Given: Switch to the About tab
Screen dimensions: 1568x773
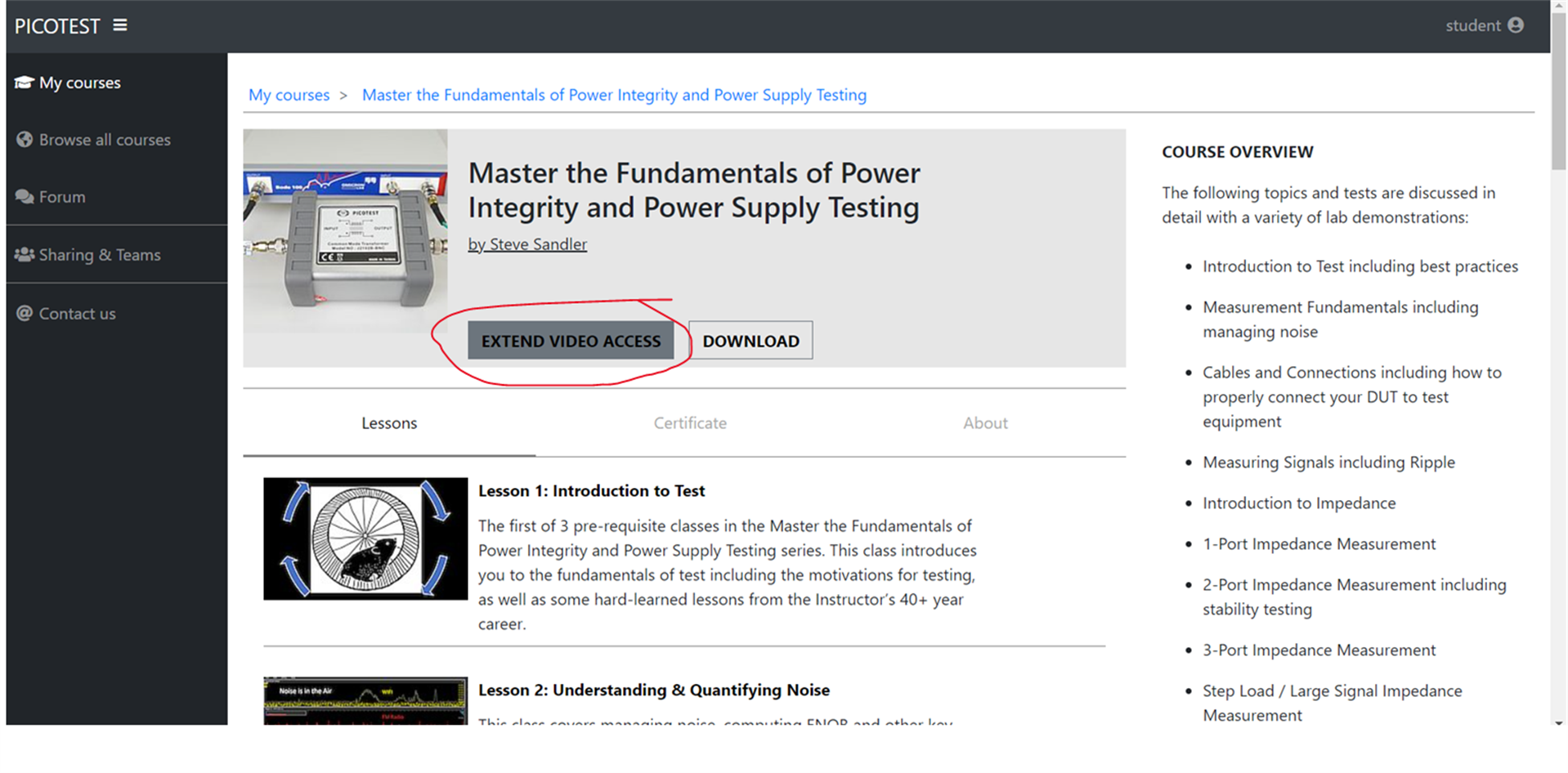Looking at the screenshot, I should [x=985, y=423].
